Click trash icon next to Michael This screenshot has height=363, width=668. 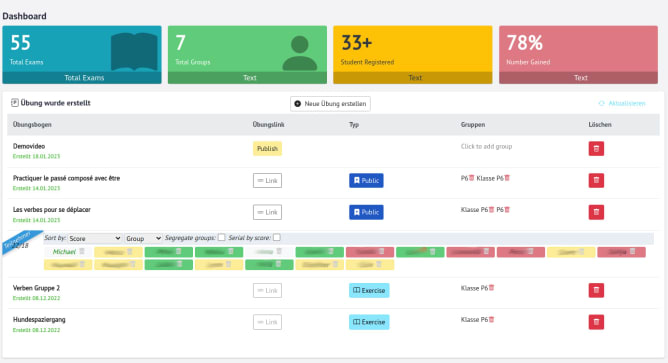(82, 251)
